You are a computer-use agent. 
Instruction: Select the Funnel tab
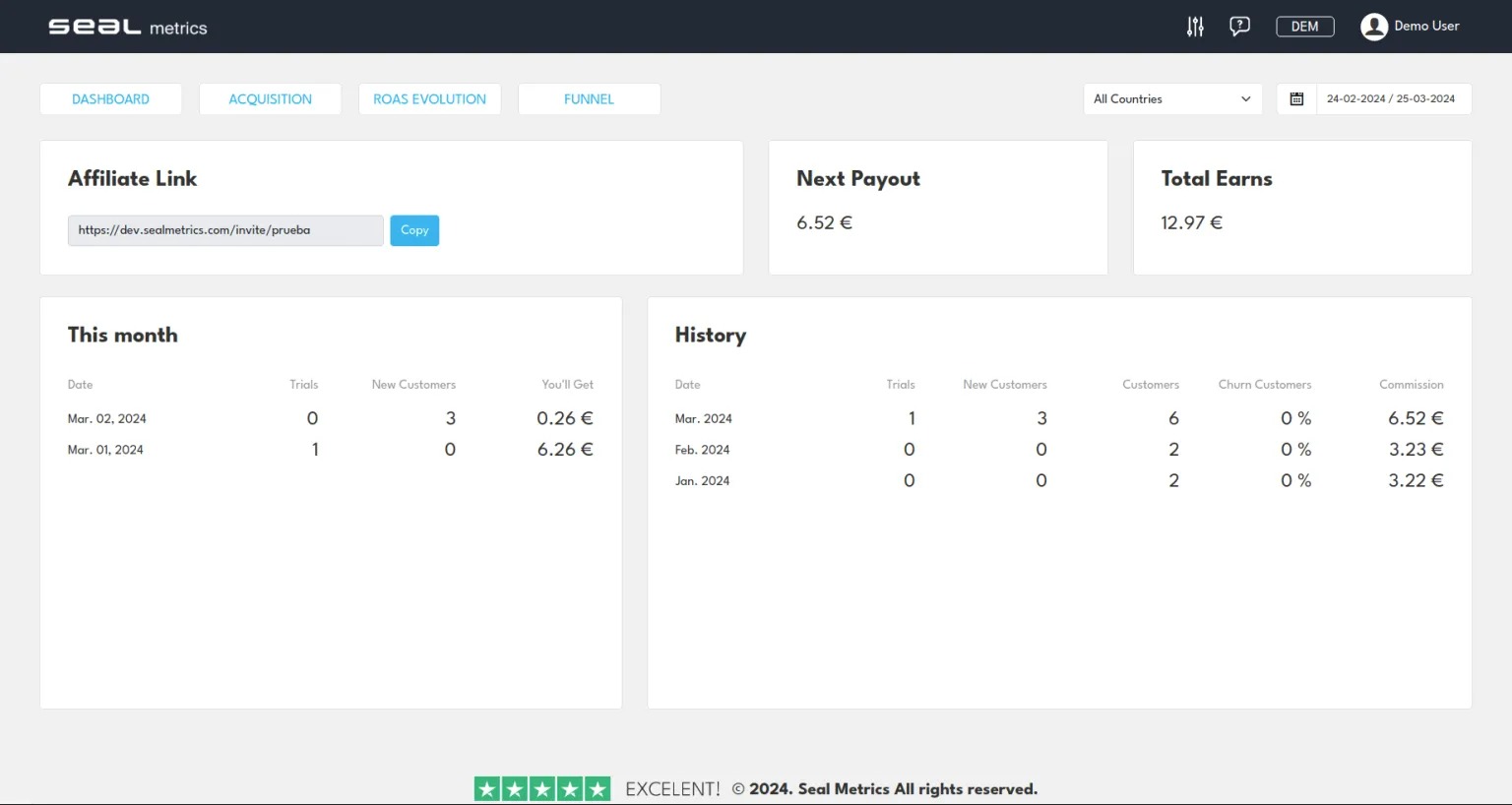coord(589,99)
